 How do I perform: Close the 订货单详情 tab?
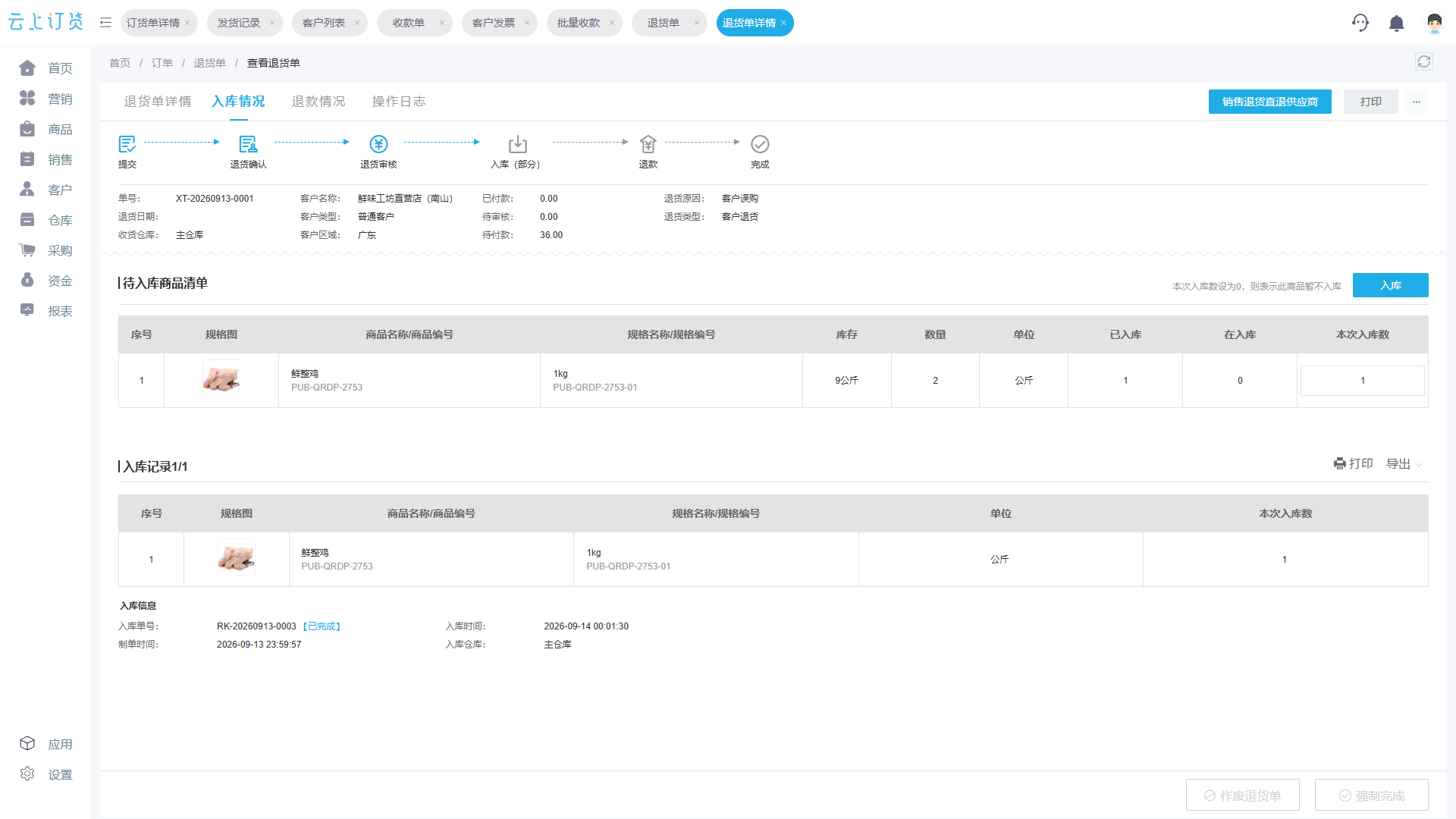coord(187,23)
